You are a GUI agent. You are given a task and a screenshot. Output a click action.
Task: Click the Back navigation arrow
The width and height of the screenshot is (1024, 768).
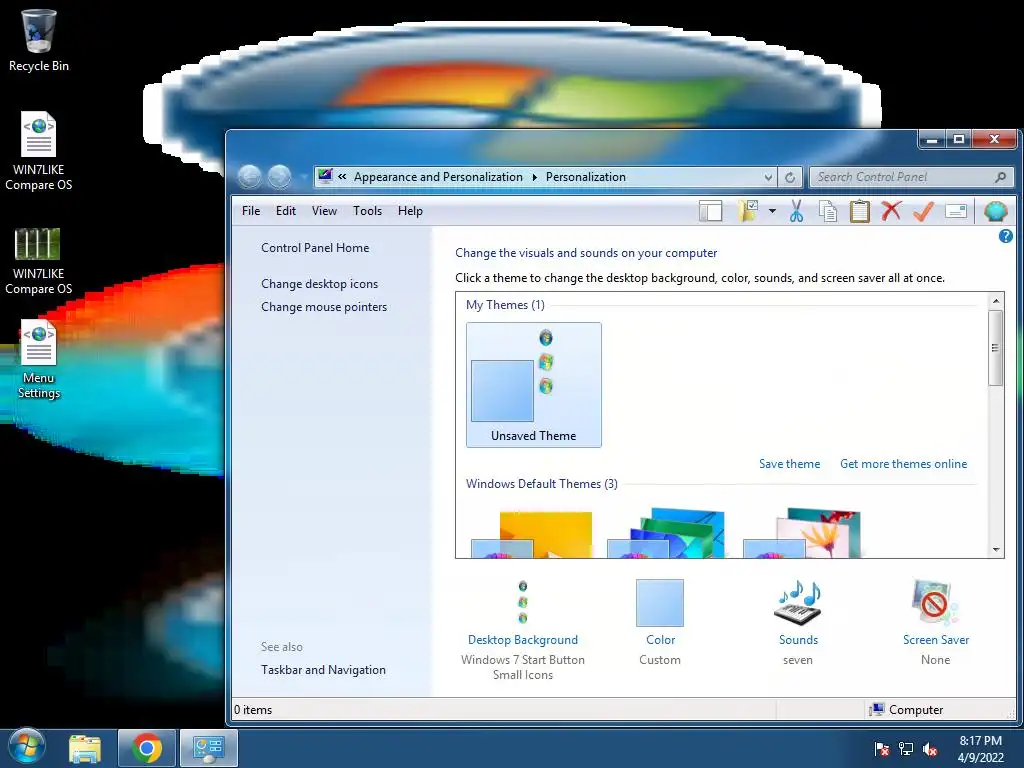[249, 176]
